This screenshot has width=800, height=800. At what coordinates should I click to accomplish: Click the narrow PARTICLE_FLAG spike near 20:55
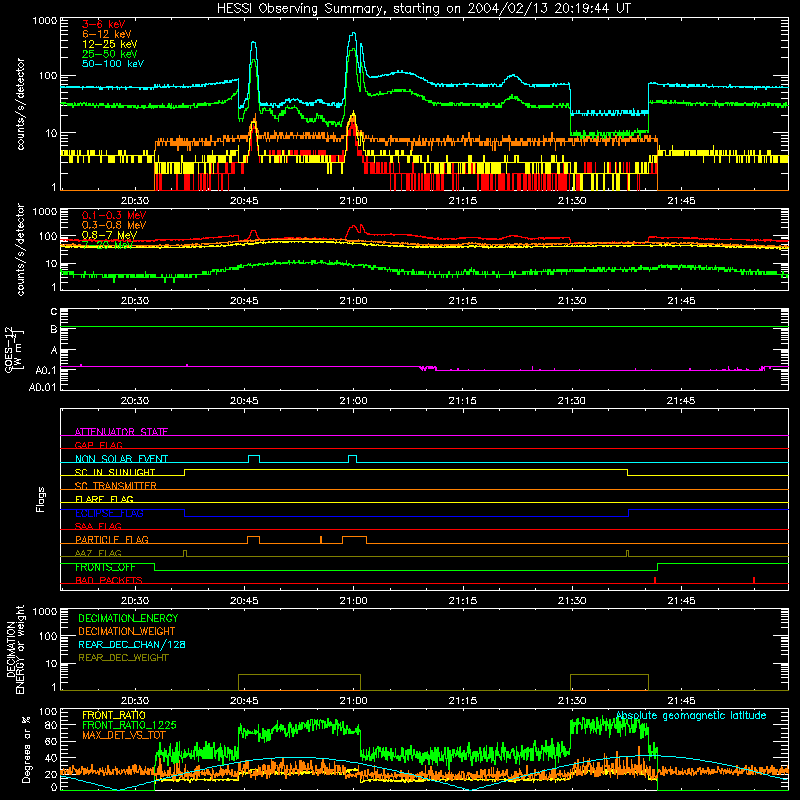click(321, 540)
